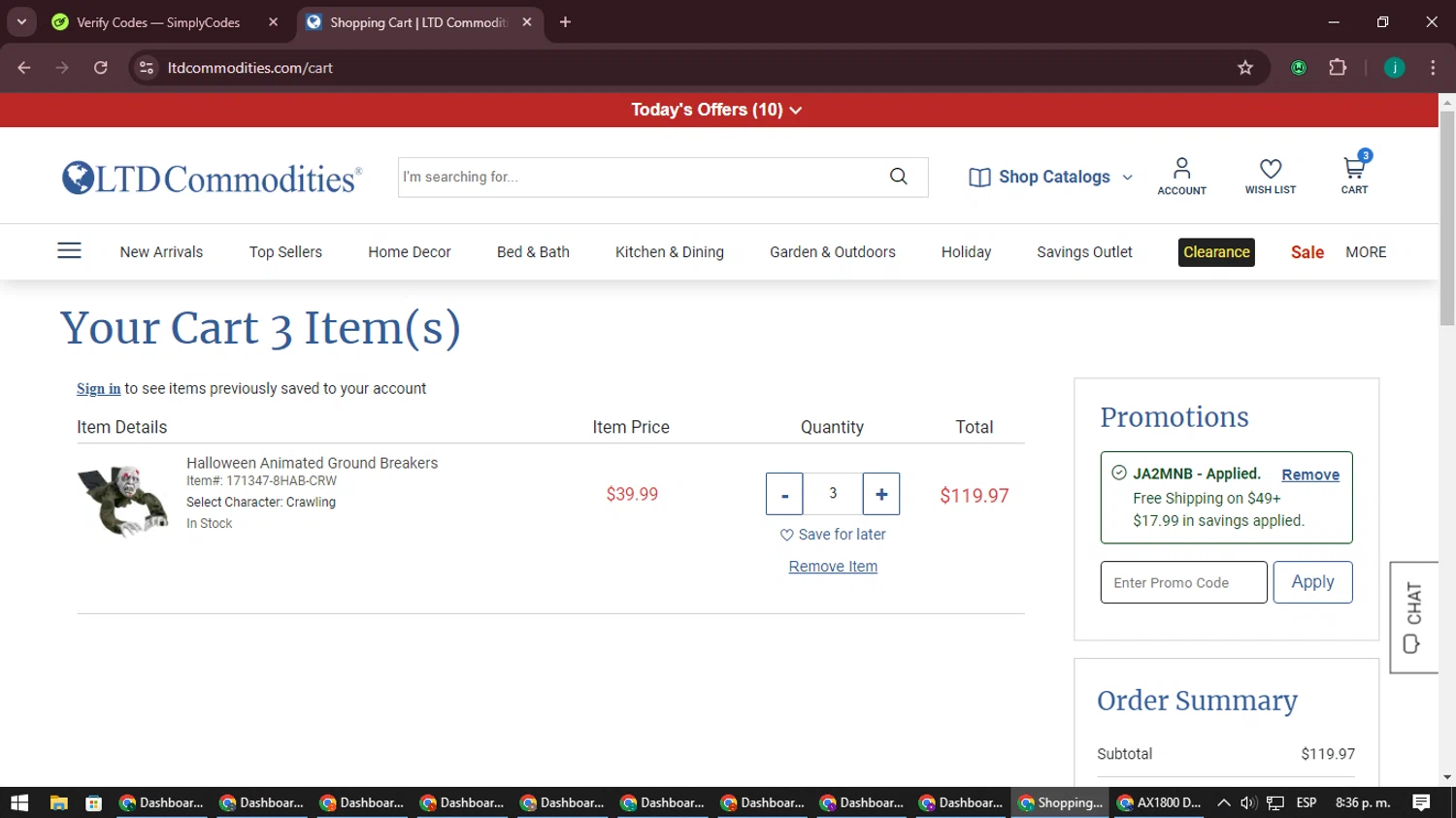
Task: Open the Clearance menu item
Action: click(1215, 252)
